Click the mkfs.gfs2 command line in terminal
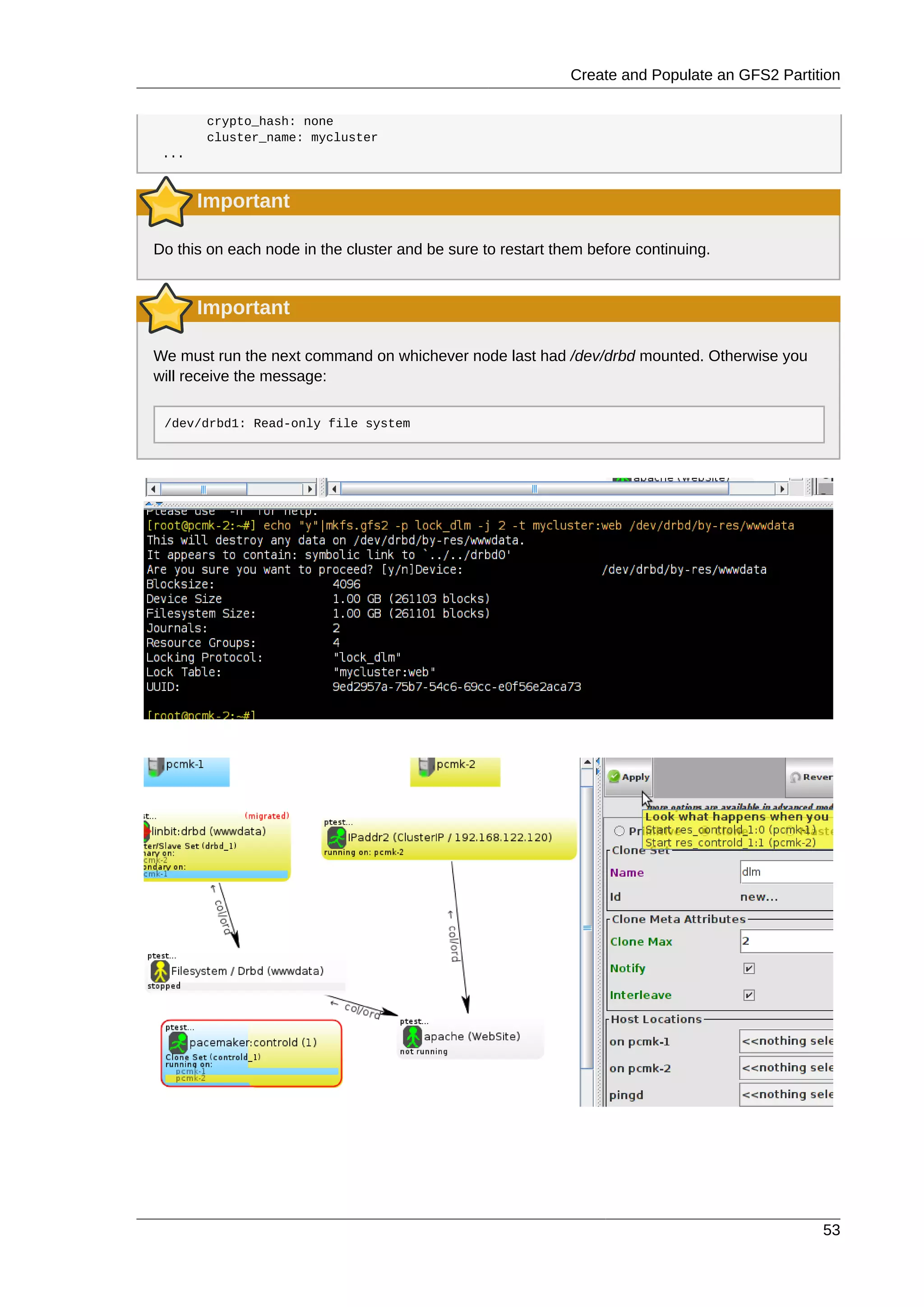Screen dimensions: 924x1307 point(471,525)
